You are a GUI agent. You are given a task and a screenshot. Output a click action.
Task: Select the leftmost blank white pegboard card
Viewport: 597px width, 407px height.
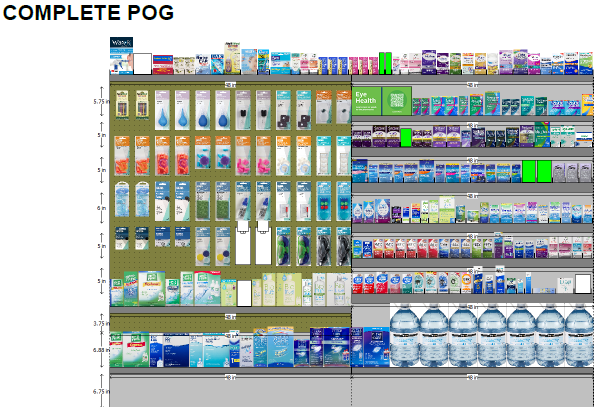[x=243, y=243]
